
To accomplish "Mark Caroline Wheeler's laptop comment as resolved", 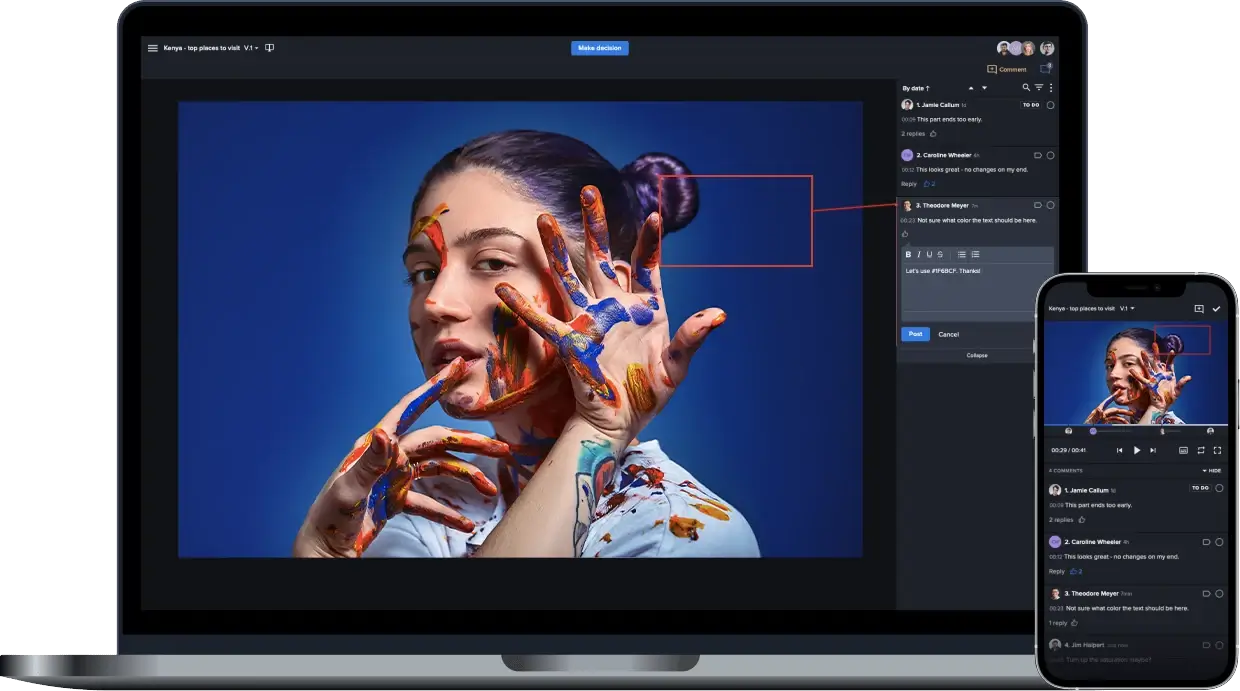I will (x=1050, y=155).
